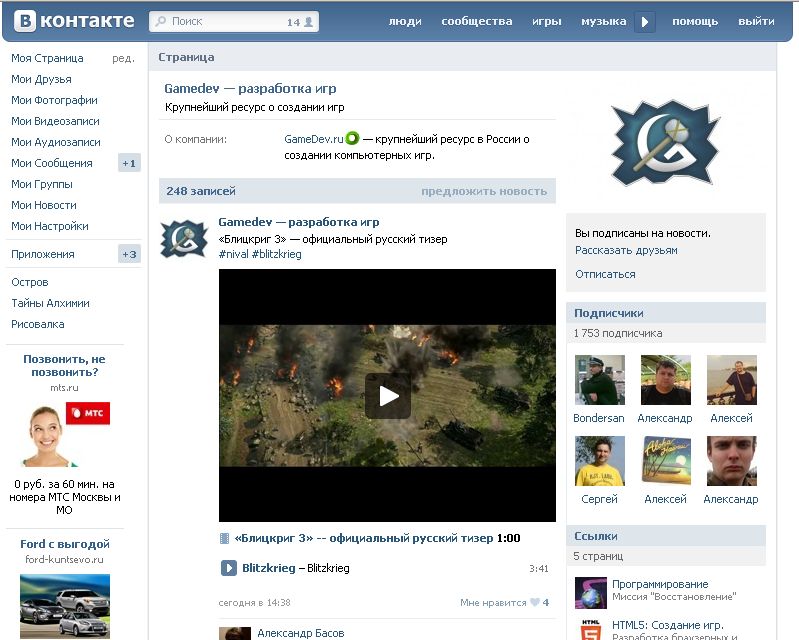
Task: Open the Остров app
Action: [30, 282]
